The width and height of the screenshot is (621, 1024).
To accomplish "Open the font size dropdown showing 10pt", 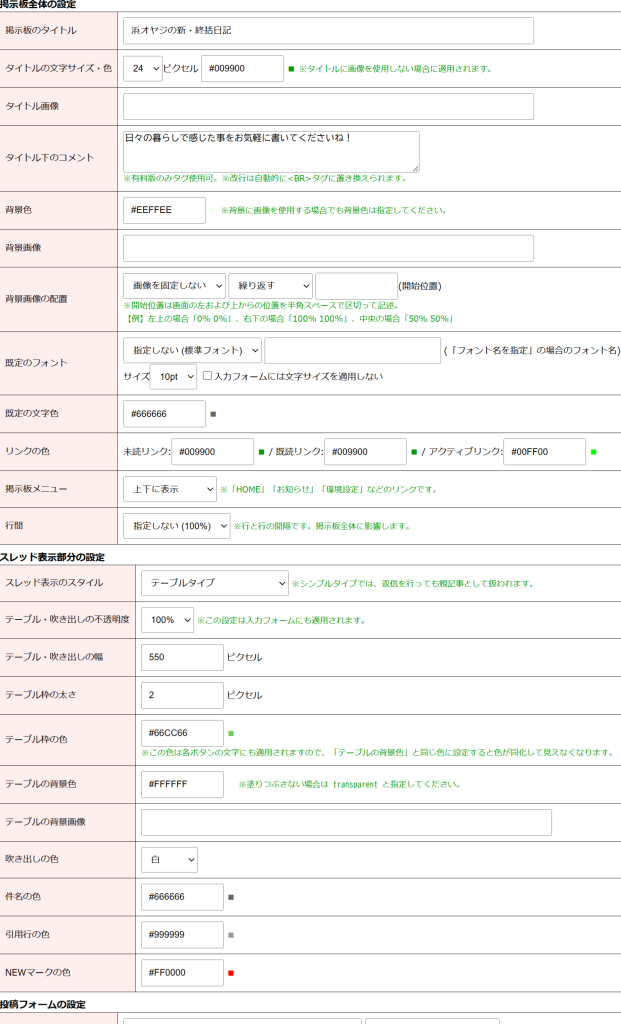I will click(x=173, y=377).
